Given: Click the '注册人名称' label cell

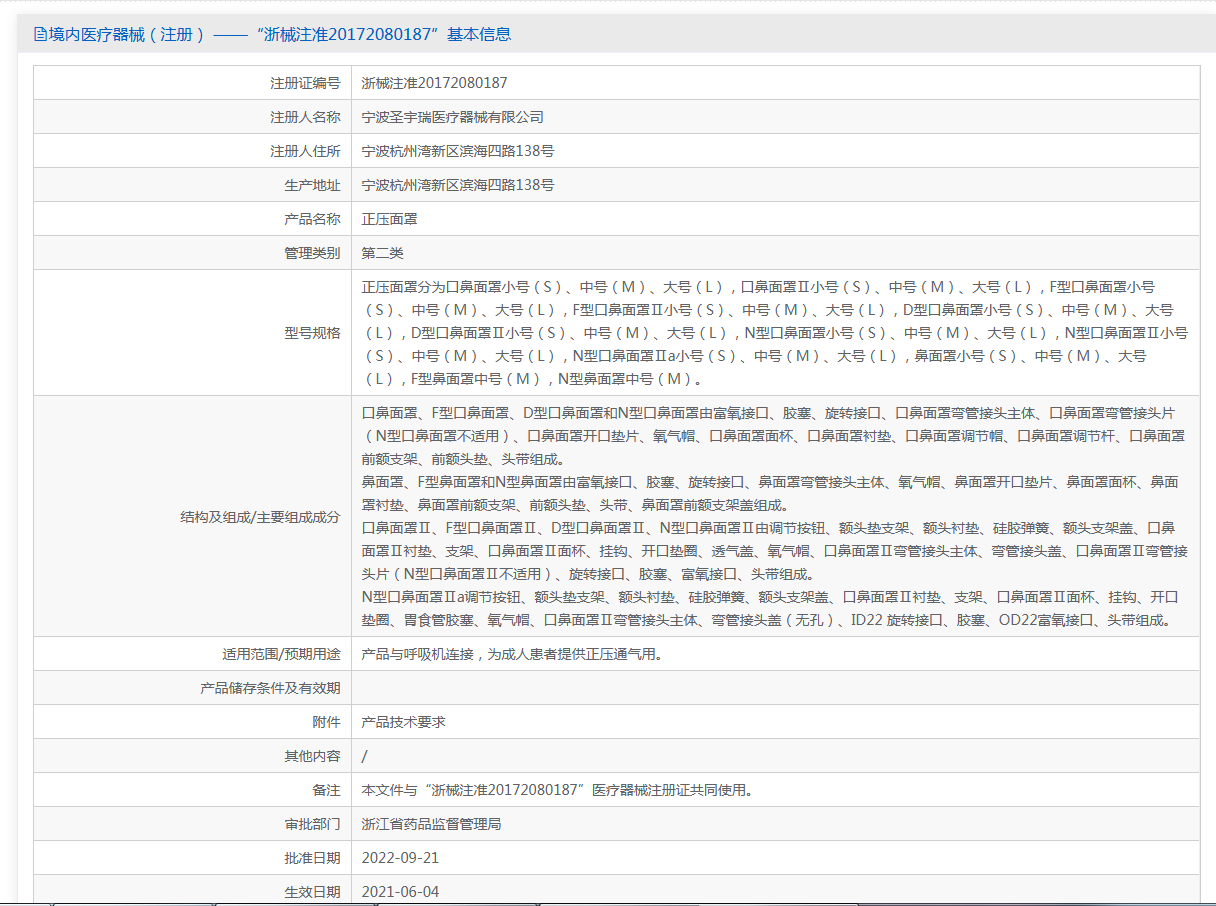Looking at the screenshot, I should tap(193, 117).
